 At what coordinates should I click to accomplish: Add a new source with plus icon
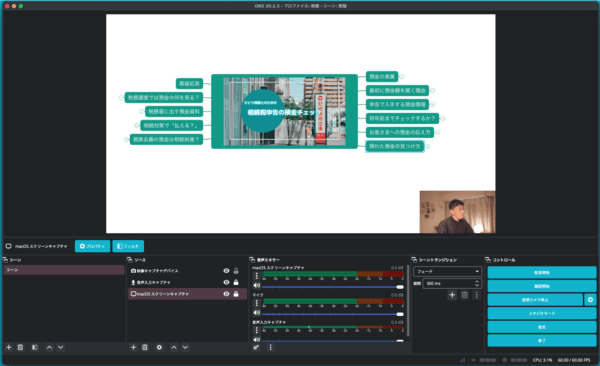(133, 347)
